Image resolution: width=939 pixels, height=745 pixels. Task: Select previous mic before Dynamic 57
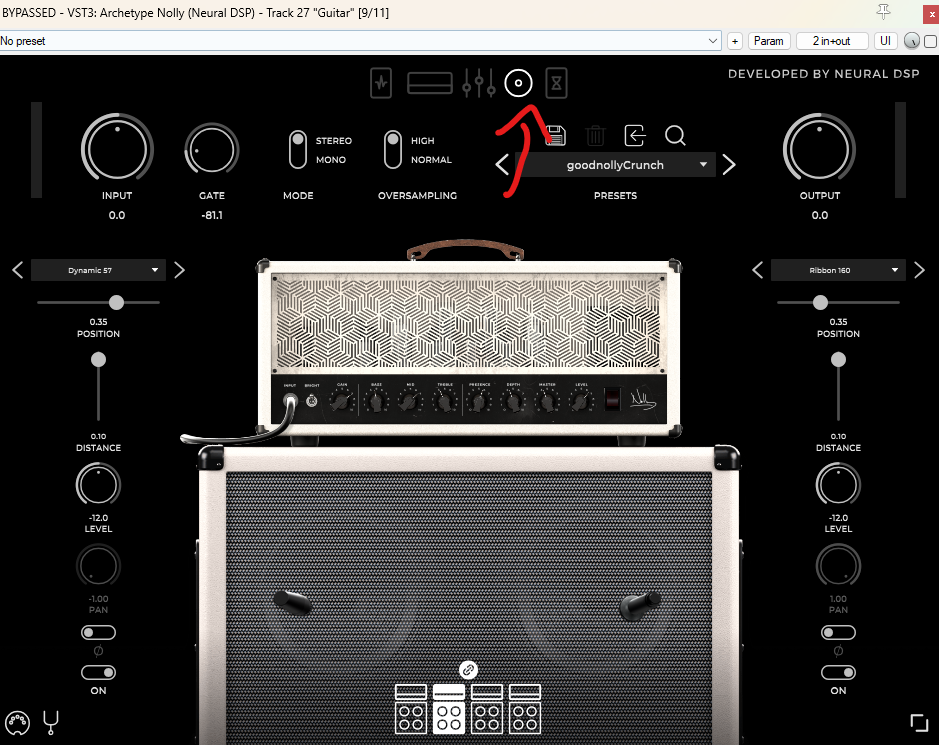(x=17, y=270)
